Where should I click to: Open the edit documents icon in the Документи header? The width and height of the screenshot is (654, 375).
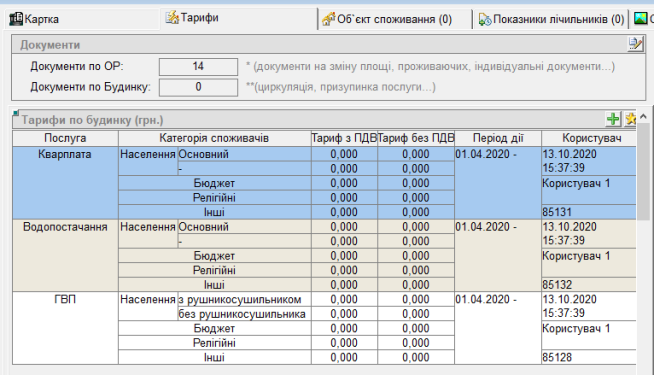click(x=636, y=44)
